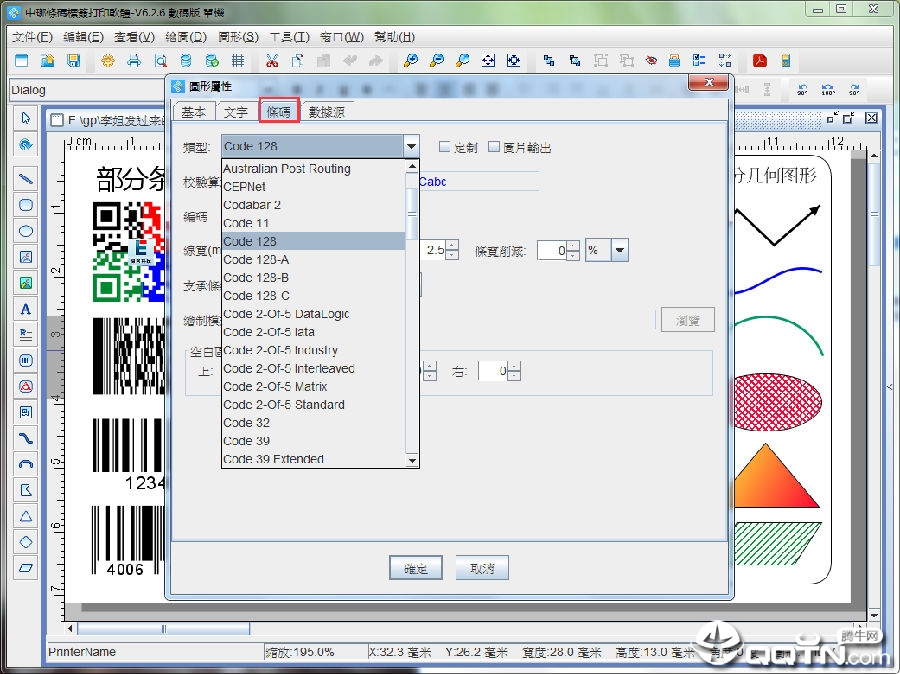
Task: Select the text tool marked A
Action: click(26, 309)
